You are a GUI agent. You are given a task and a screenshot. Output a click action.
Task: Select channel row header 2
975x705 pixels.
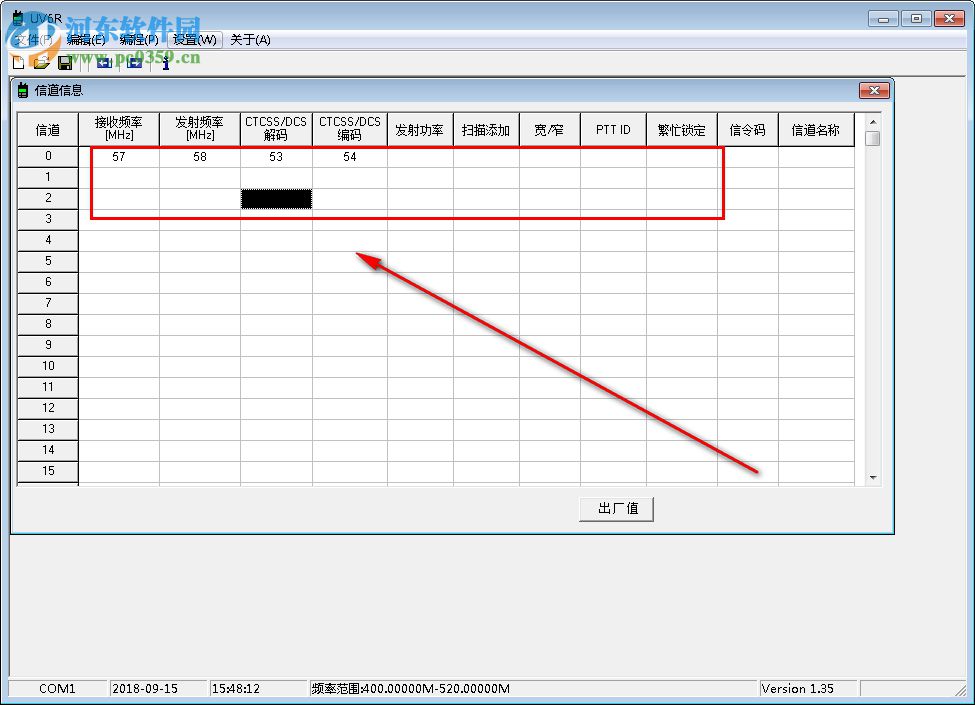click(48, 198)
